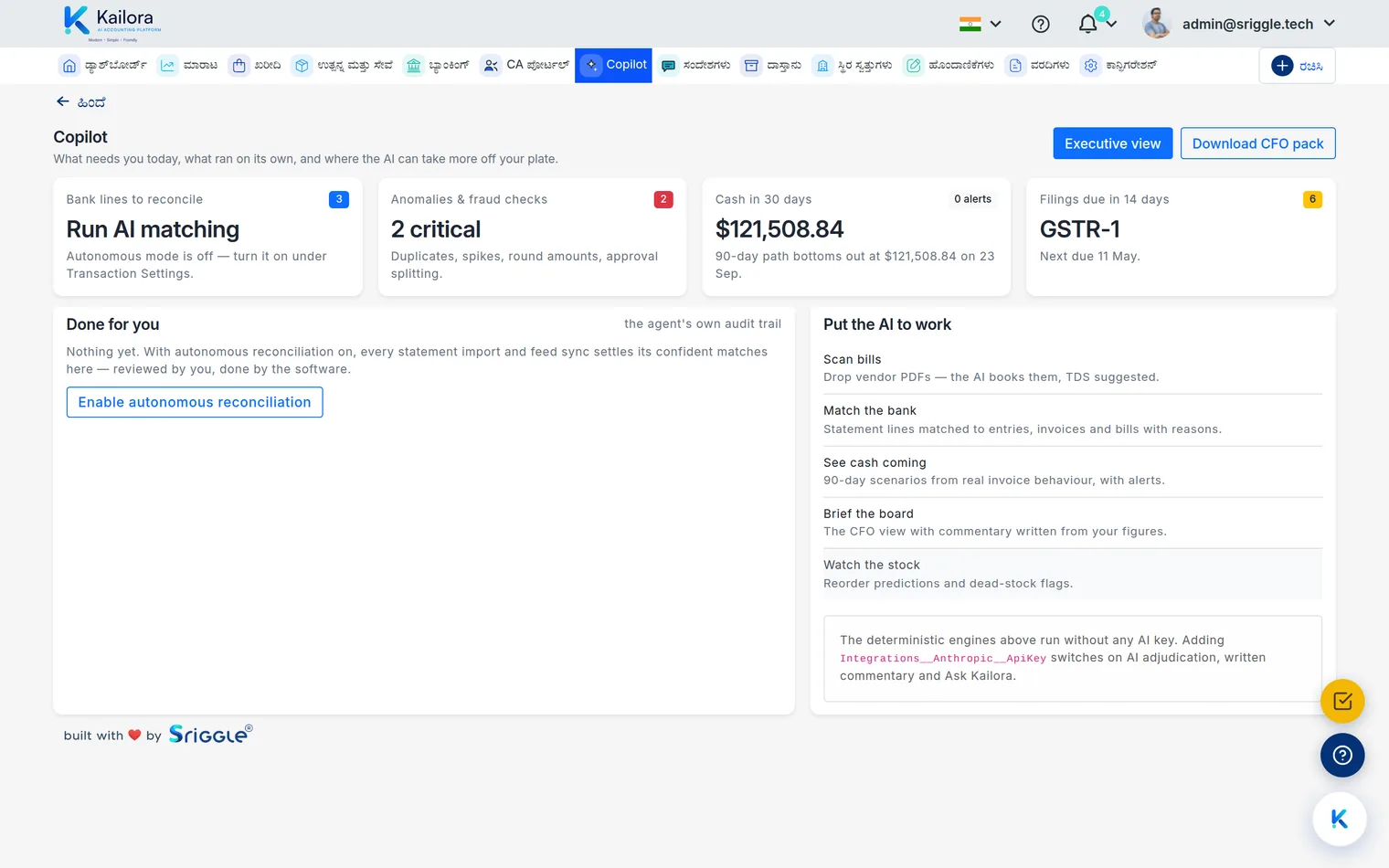This screenshot has height=868, width=1389.
Task: Open the Anomalies & fraud checks card
Action: [532, 237]
